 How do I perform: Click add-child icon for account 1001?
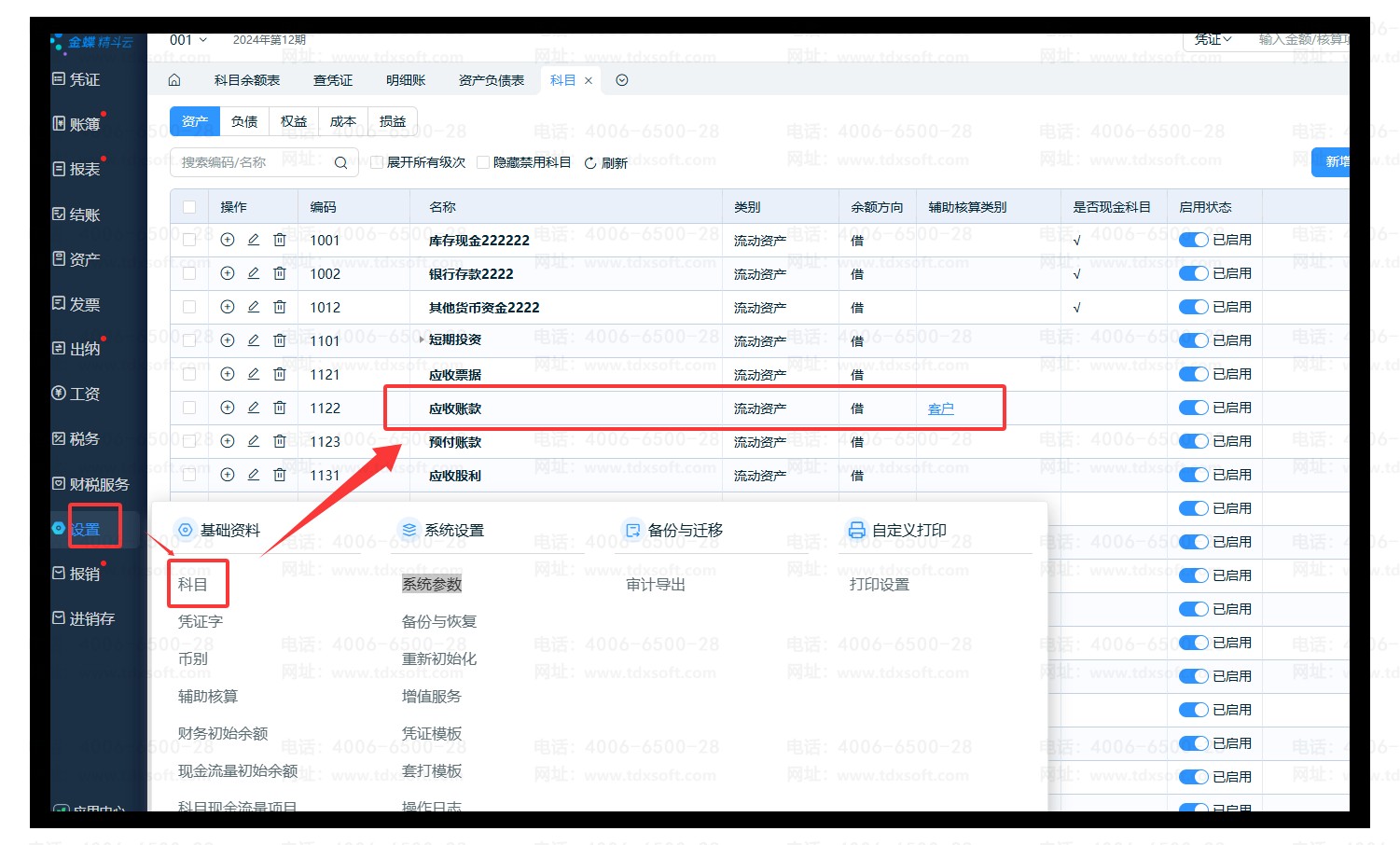tap(228, 240)
